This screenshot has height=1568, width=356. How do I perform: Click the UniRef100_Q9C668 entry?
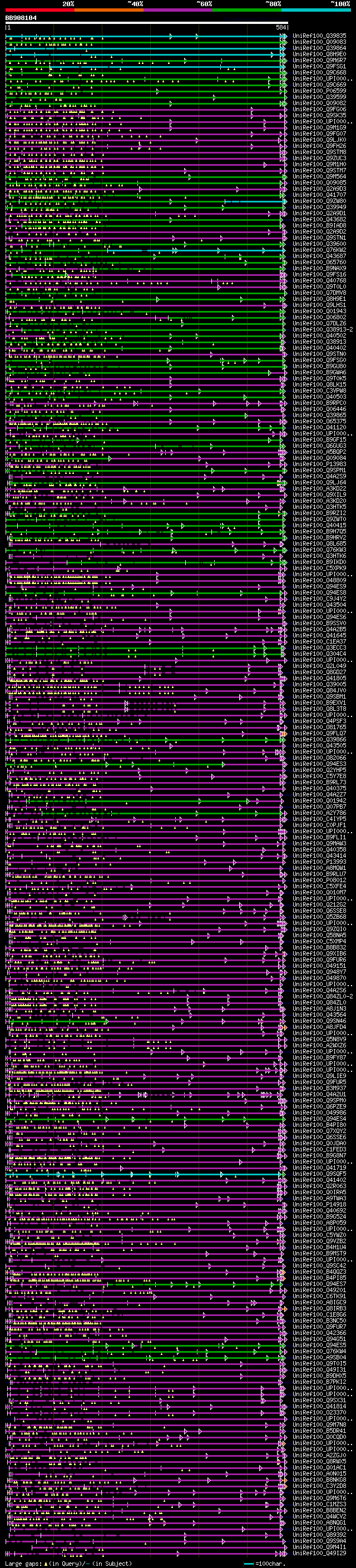click(x=319, y=72)
